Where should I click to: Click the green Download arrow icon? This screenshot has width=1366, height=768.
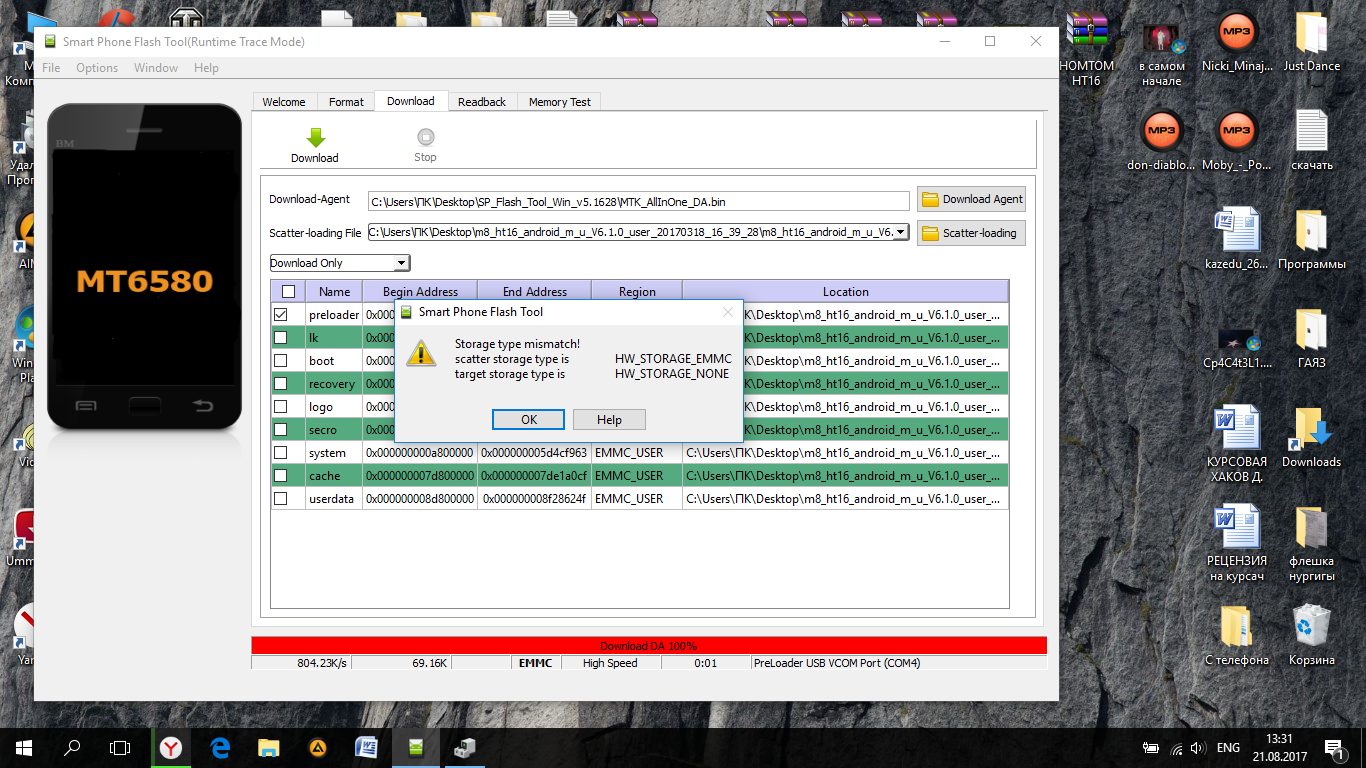coord(315,139)
